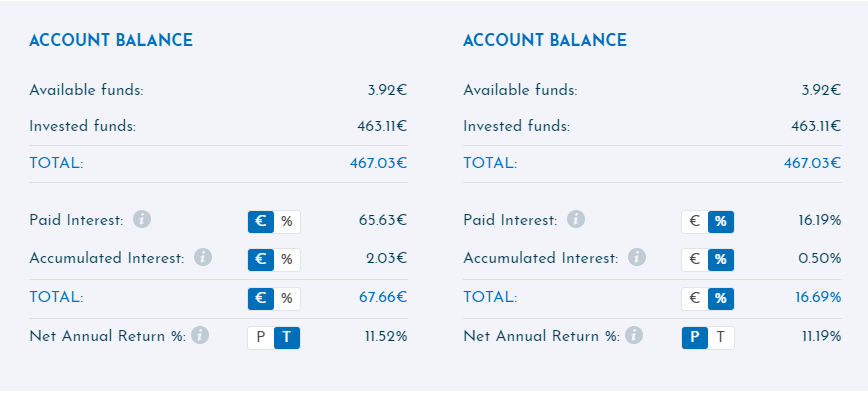Select € for Paid Interest in left panel
This screenshot has height=394, width=868.
coord(261,222)
